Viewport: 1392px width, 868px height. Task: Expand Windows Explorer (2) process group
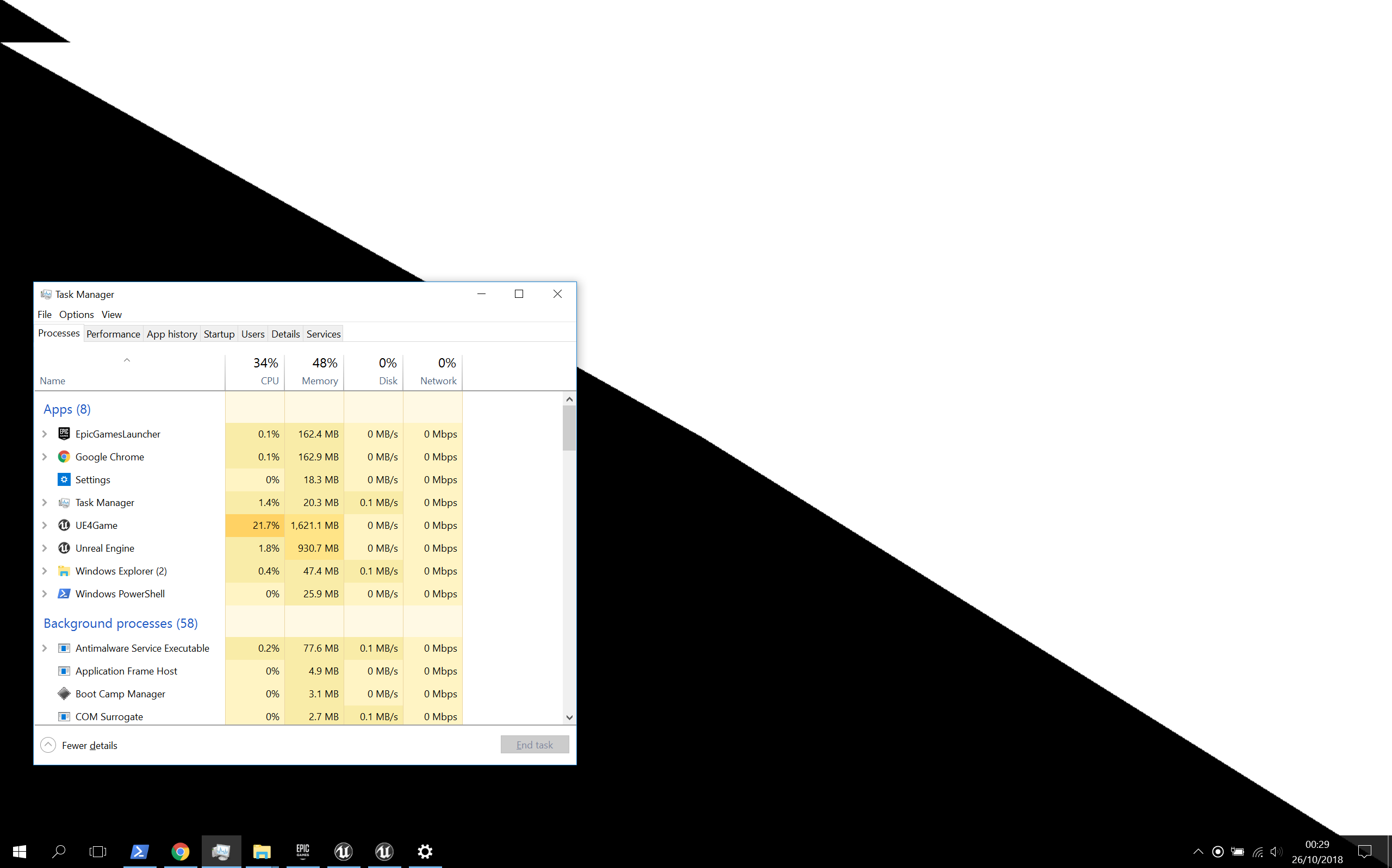point(45,571)
